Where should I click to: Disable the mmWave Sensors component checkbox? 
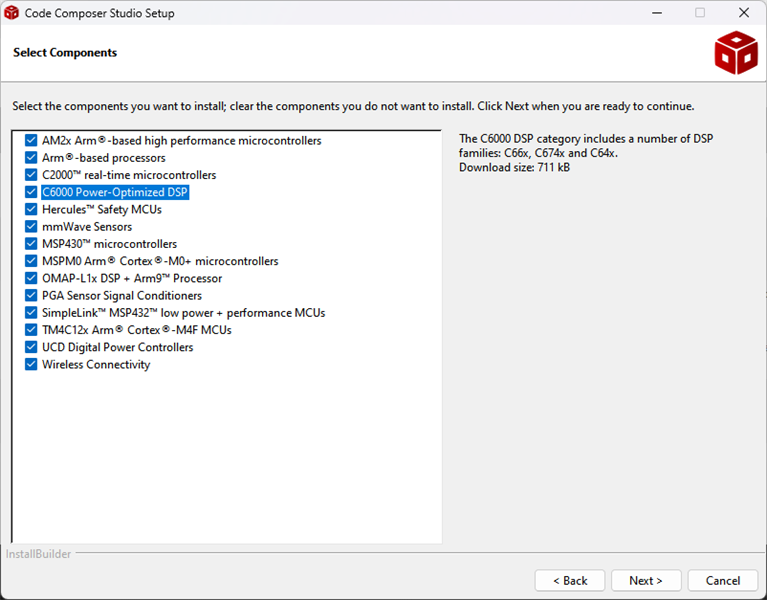point(31,226)
